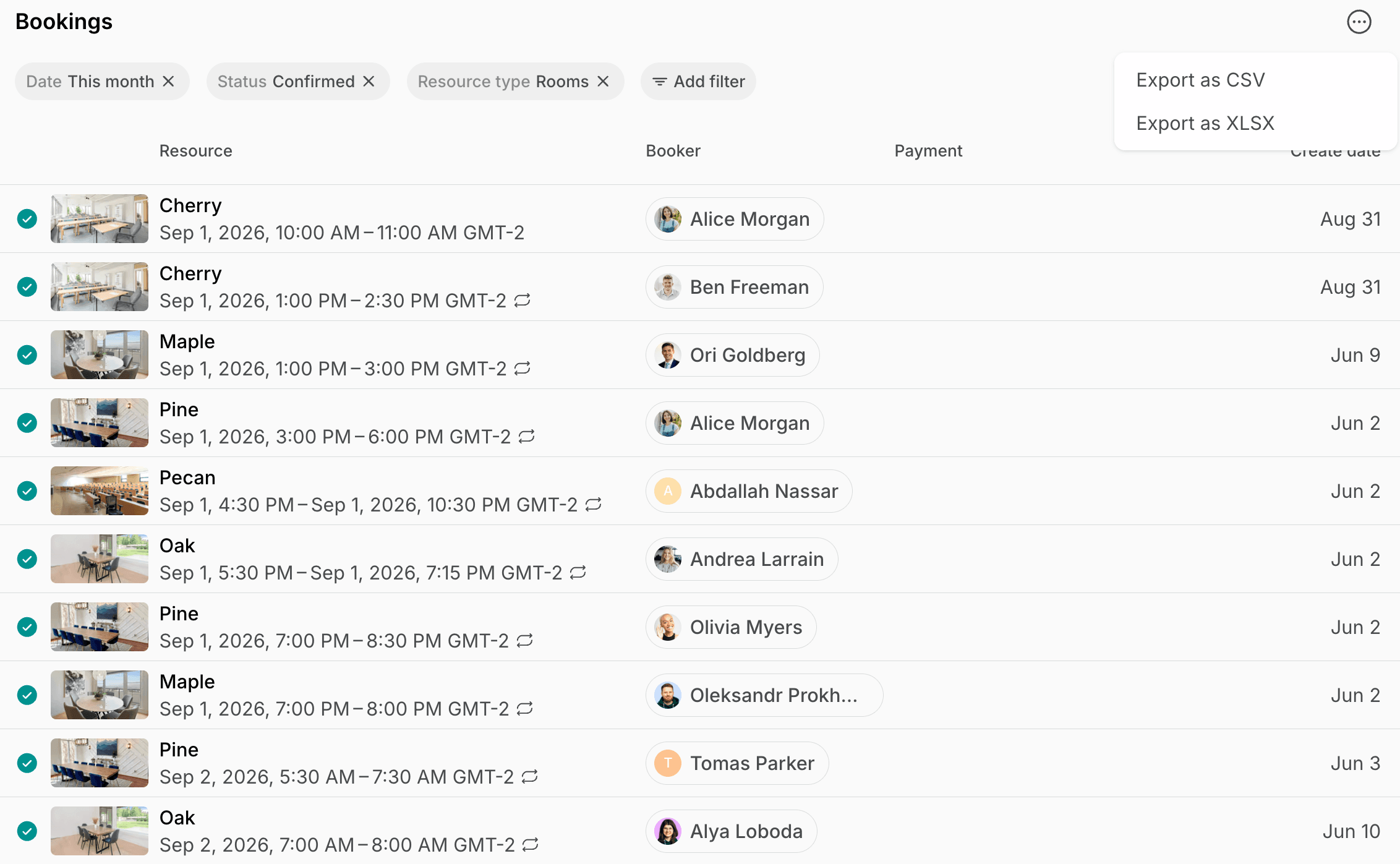Image resolution: width=1400 pixels, height=864 pixels.
Task: Click recurring icon on Pine Sep 2 booking
Action: 530,777
